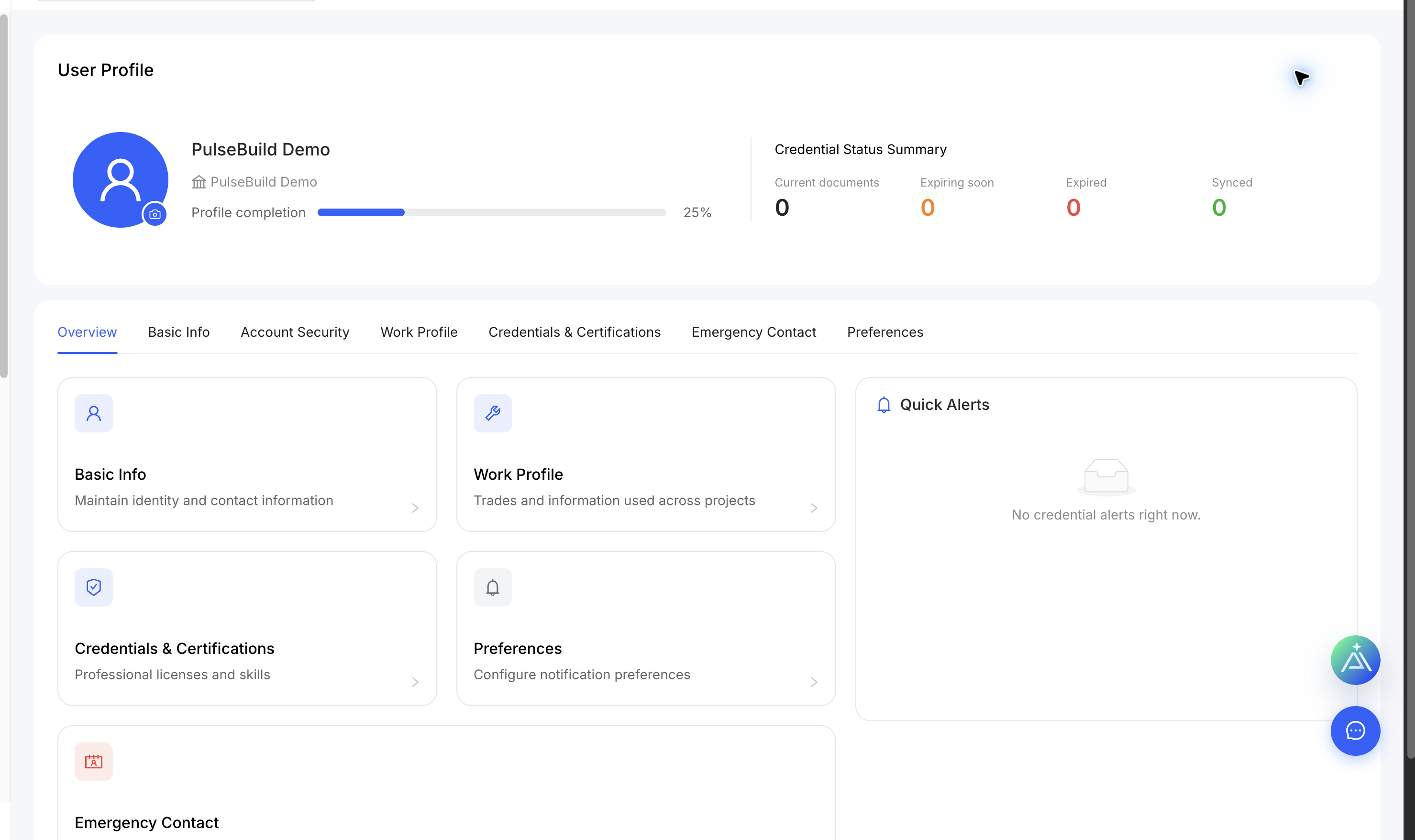Click the Preferences card bell icon
Screen dimensions: 1415x840
(492, 587)
